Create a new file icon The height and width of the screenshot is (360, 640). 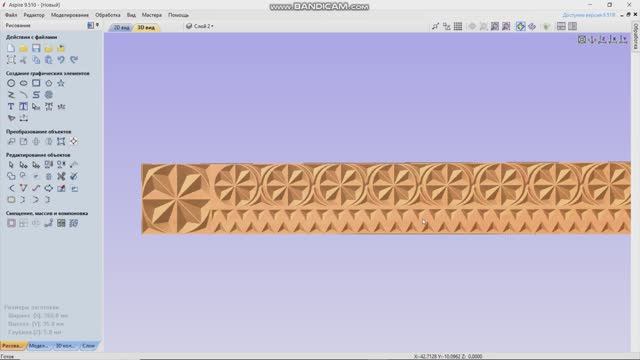coord(11,48)
